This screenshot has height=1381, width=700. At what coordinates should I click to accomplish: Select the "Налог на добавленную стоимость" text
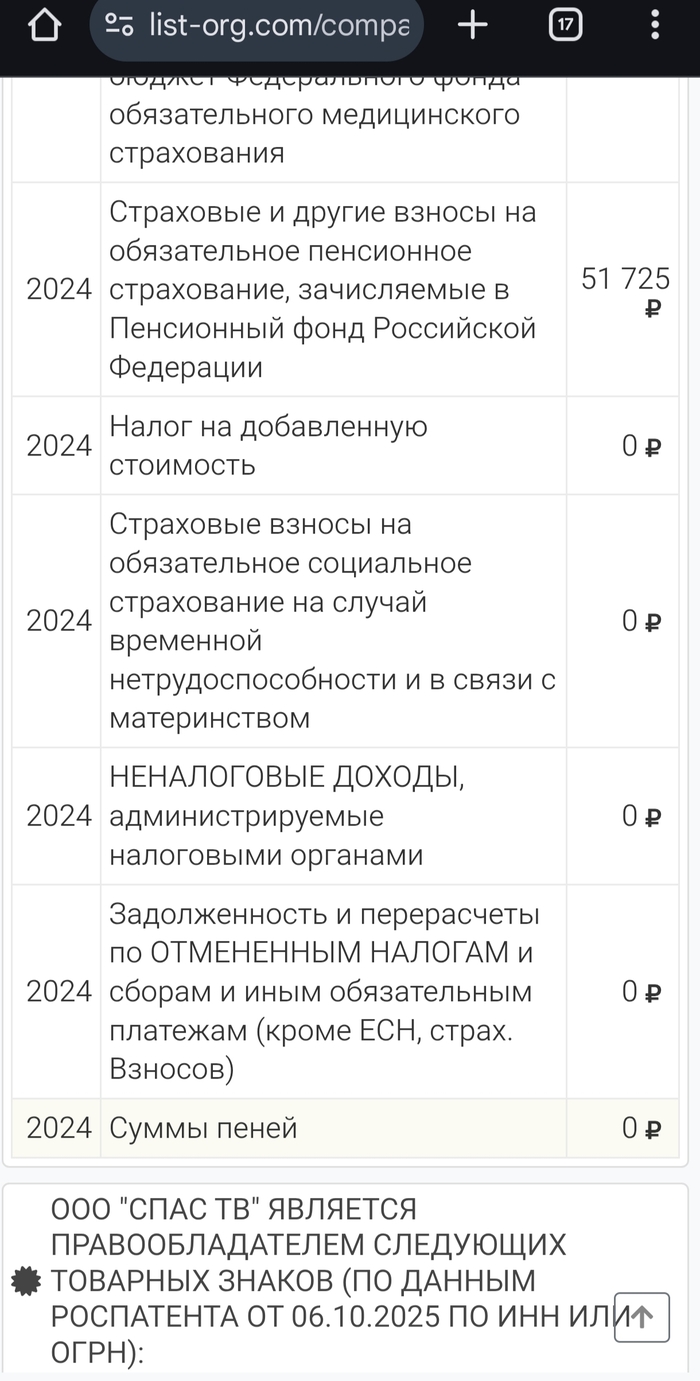tap(268, 446)
